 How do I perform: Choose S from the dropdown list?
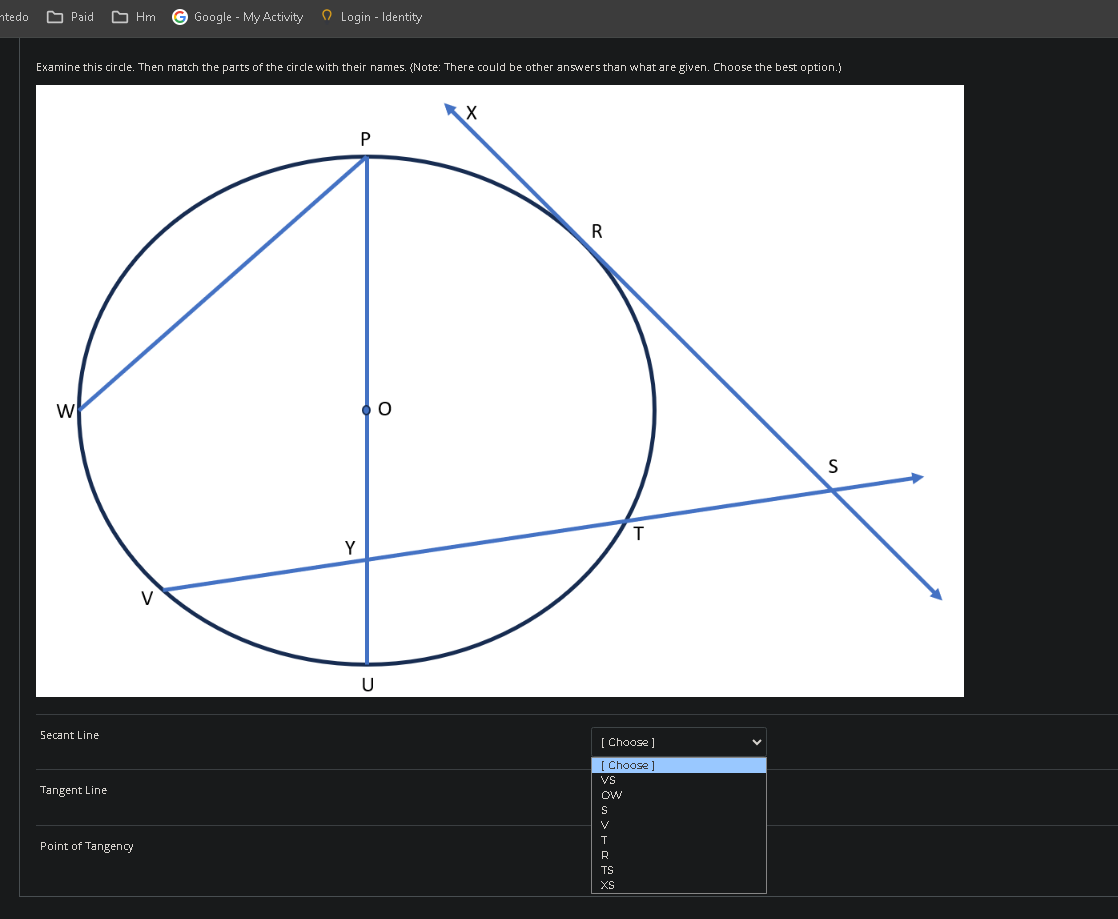pos(679,810)
